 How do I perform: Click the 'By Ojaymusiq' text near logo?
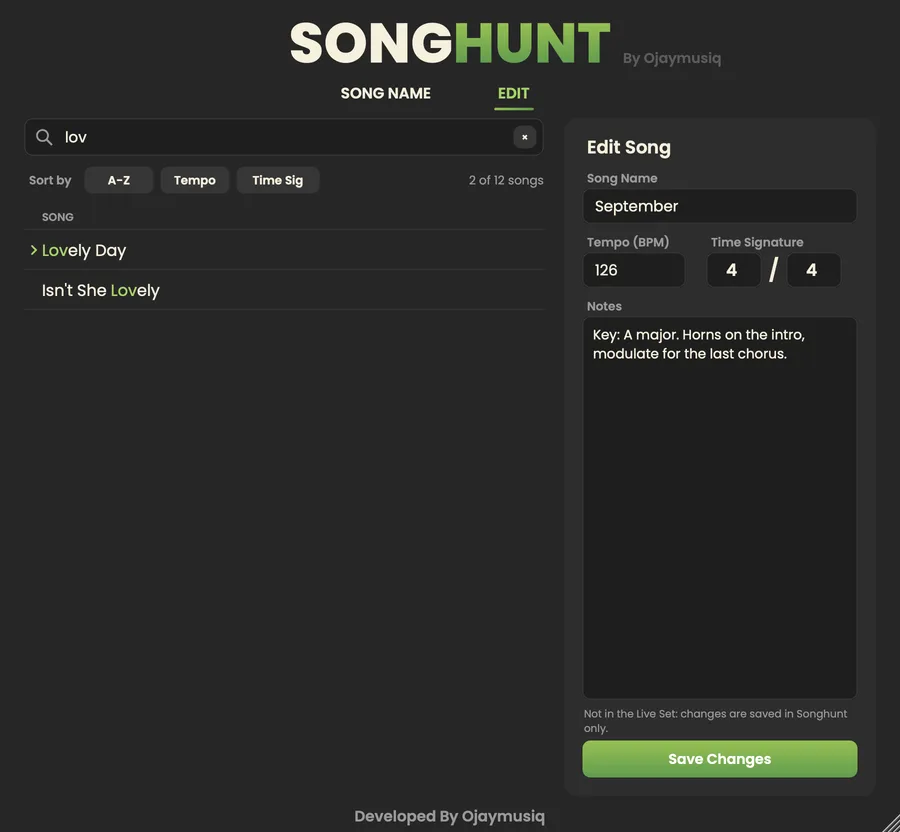click(x=672, y=58)
